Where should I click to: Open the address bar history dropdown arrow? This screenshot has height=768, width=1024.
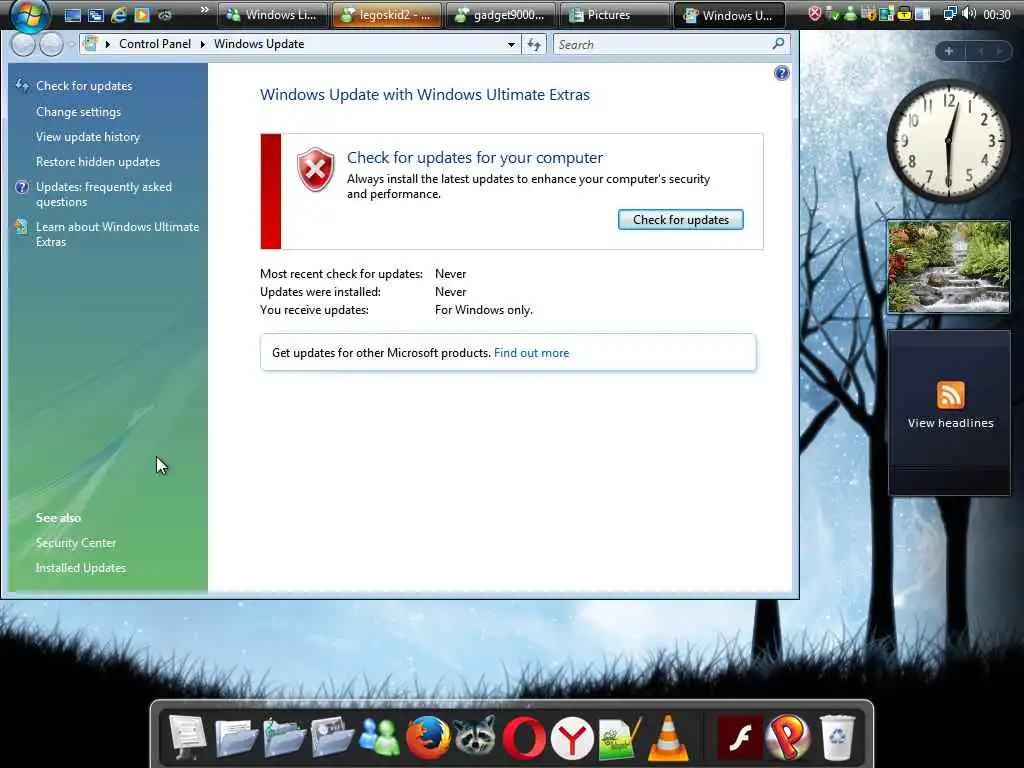(511, 44)
